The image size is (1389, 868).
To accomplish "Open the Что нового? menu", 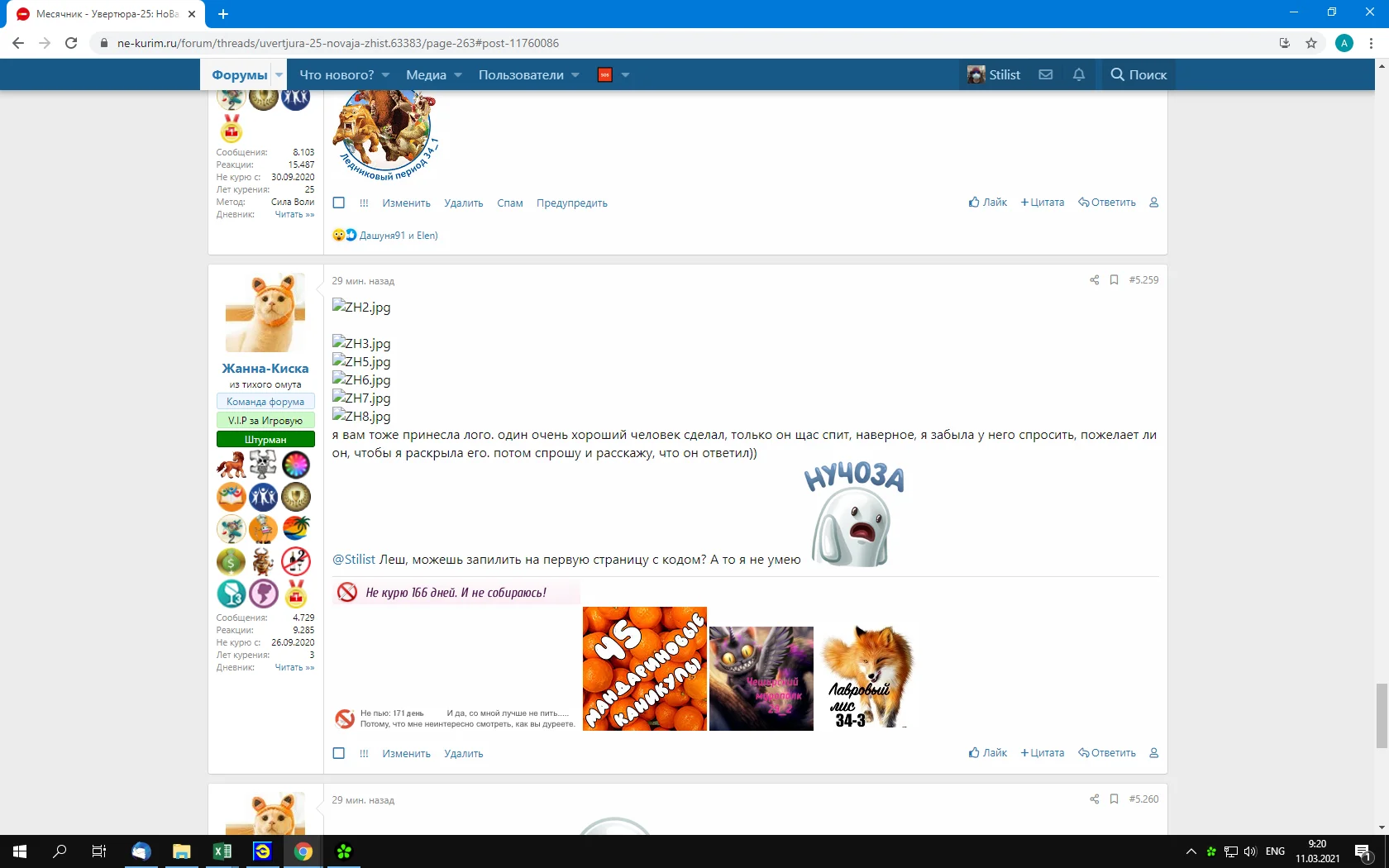I will coord(337,75).
